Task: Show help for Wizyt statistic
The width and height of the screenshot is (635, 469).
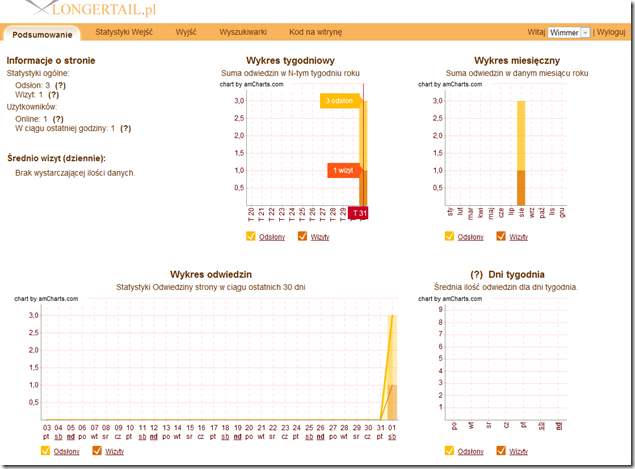Action: click(53, 95)
